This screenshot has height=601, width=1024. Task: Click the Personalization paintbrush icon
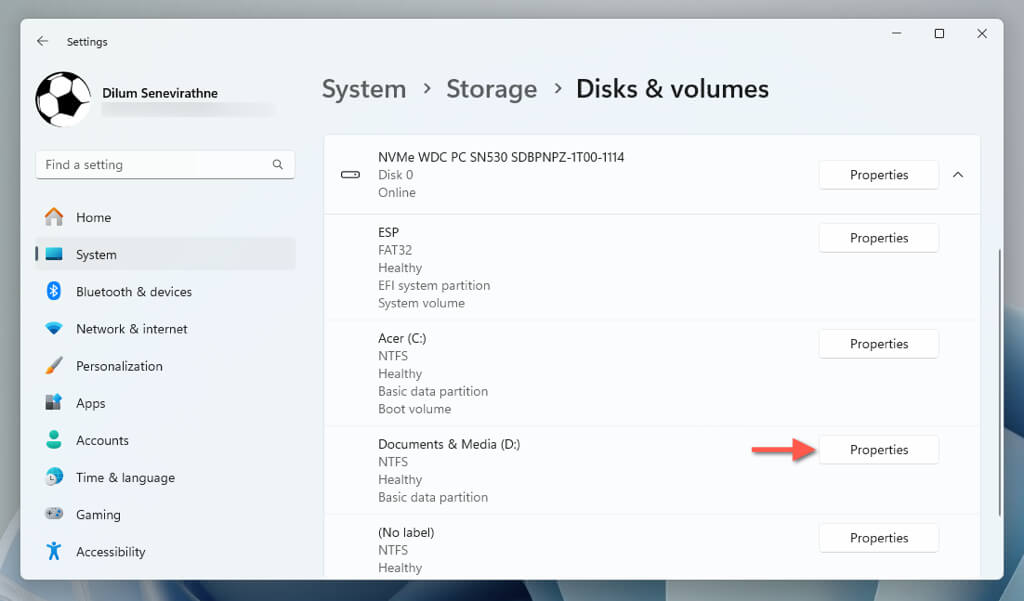pos(54,366)
